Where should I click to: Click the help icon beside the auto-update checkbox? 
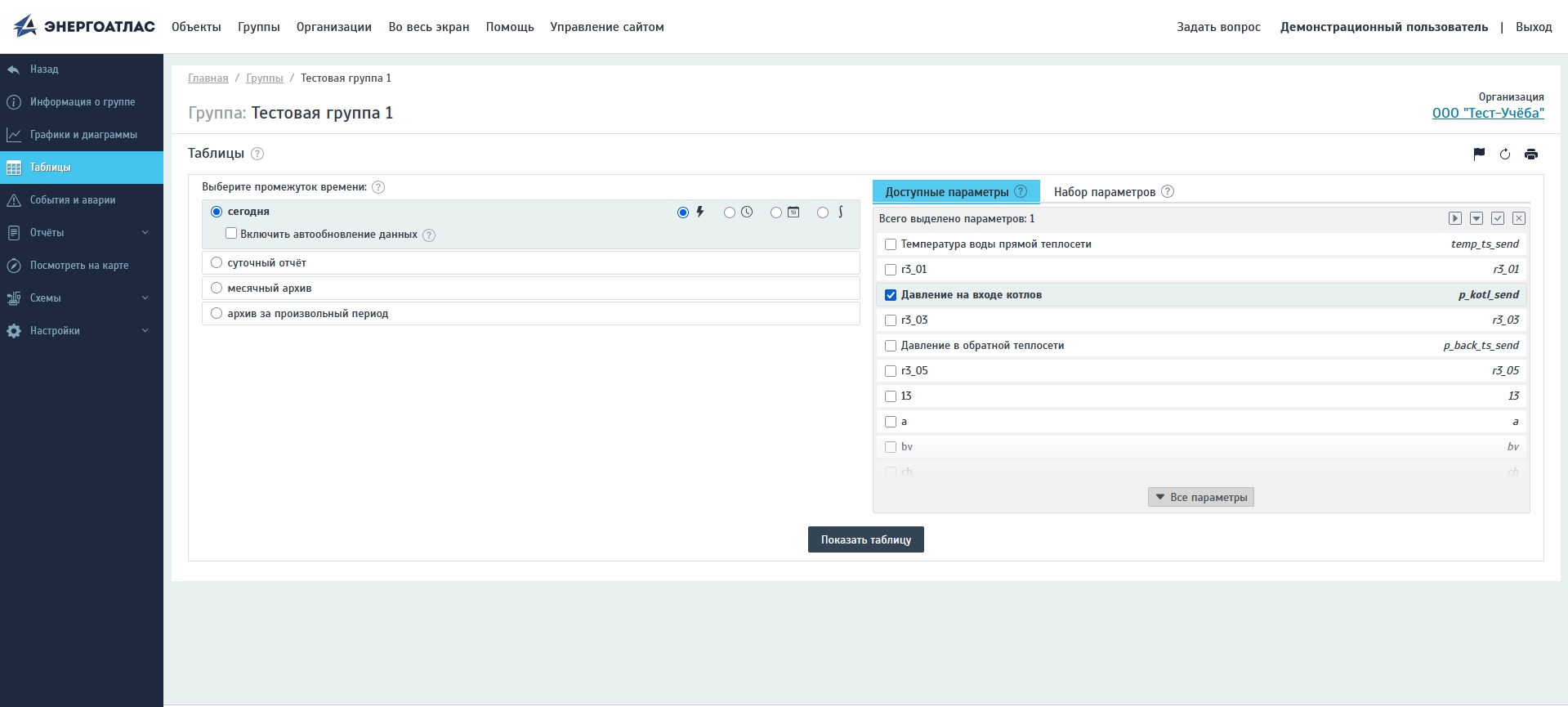429,235
